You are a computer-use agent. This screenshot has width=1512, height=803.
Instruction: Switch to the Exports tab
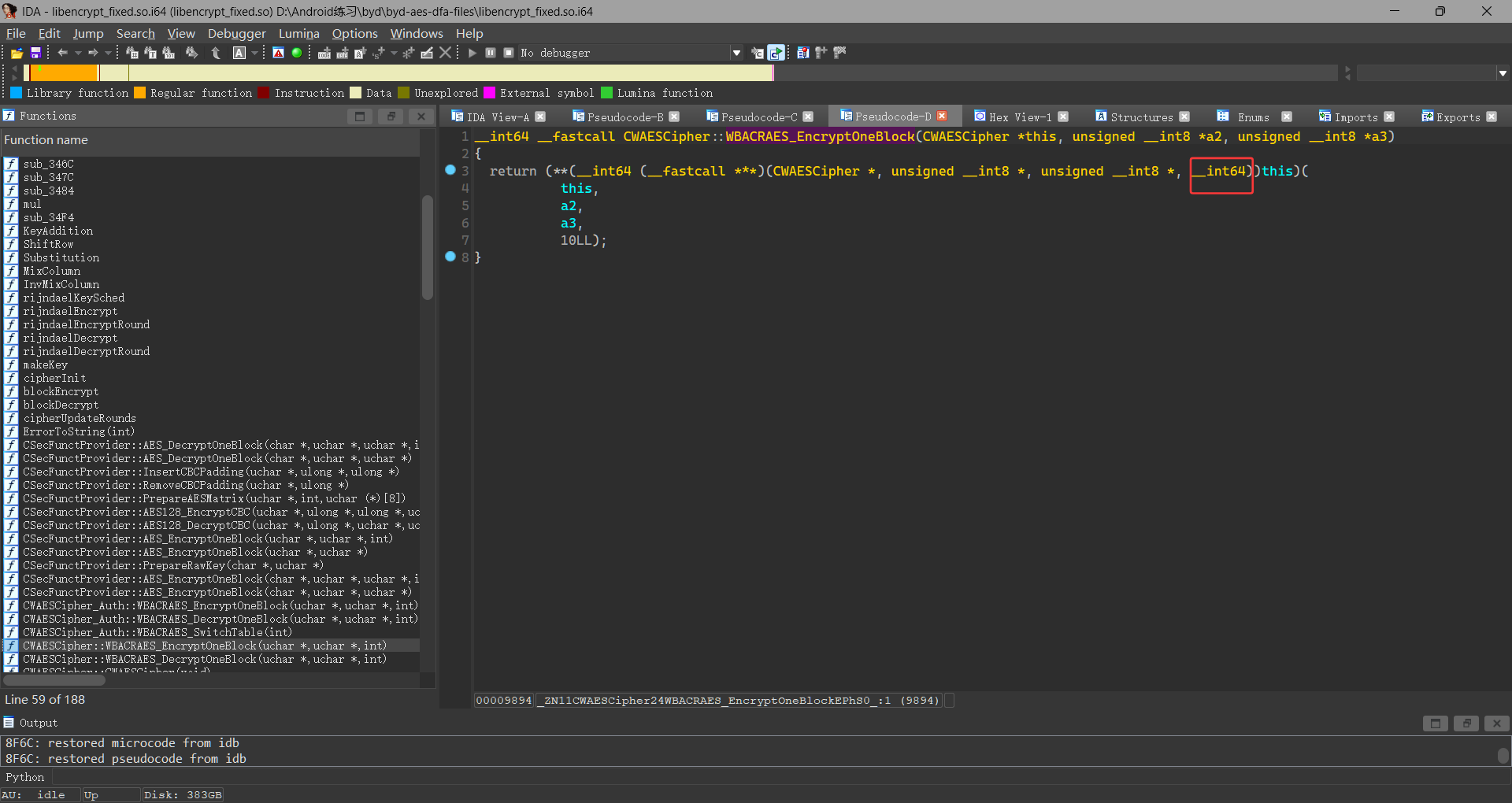pos(1458,117)
